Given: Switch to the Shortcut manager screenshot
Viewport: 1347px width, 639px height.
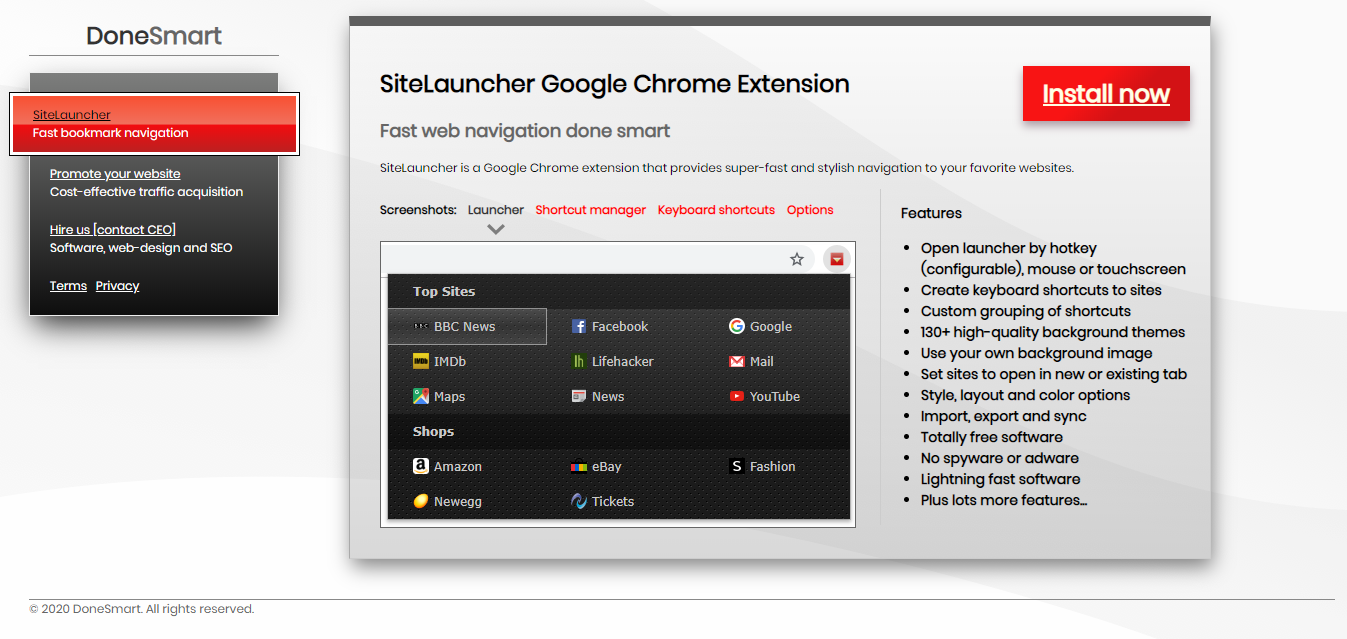Looking at the screenshot, I should (590, 210).
